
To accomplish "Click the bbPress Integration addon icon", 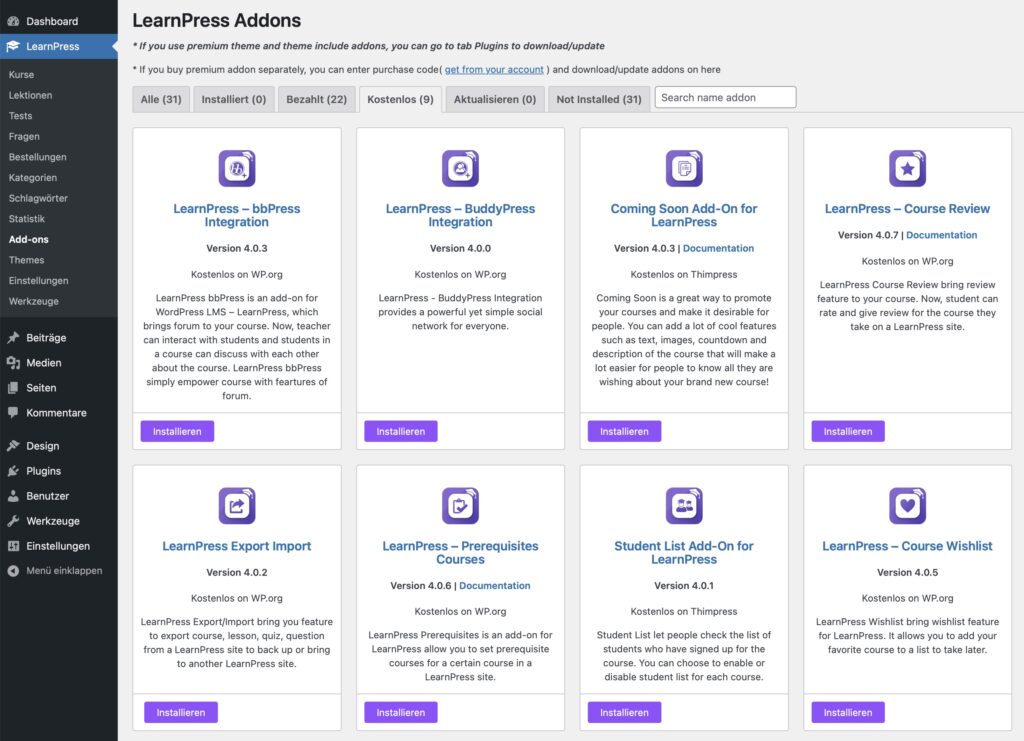I will pyautogui.click(x=237, y=168).
